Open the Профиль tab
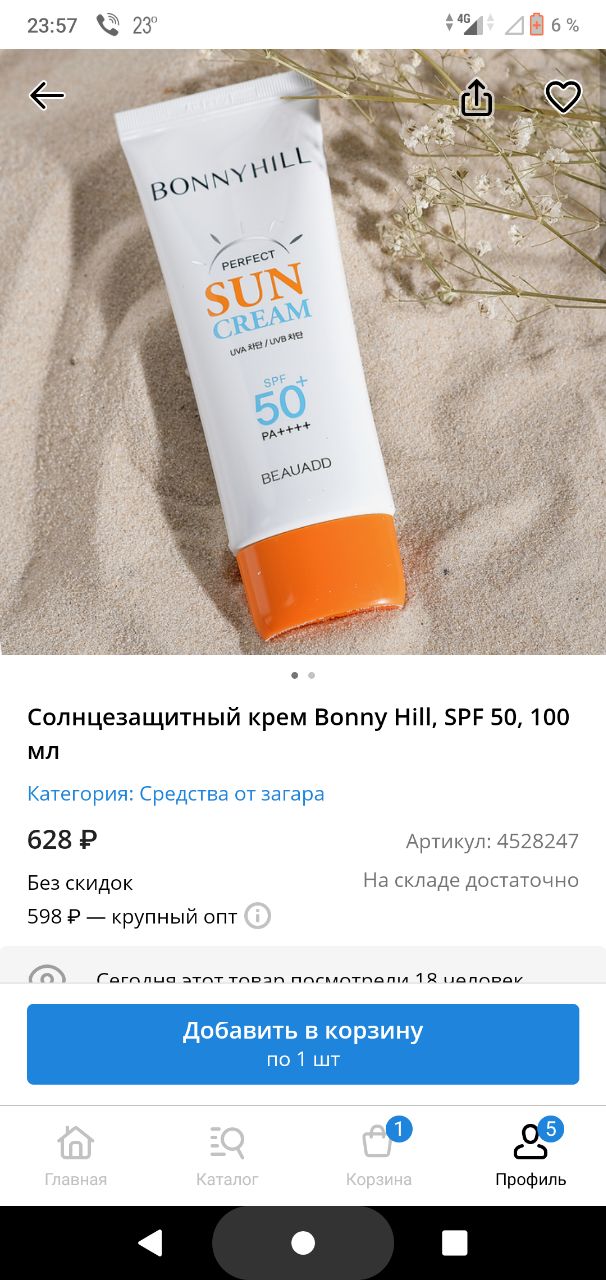Image resolution: width=606 pixels, height=1280 pixels. pyautogui.click(x=531, y=1155)
